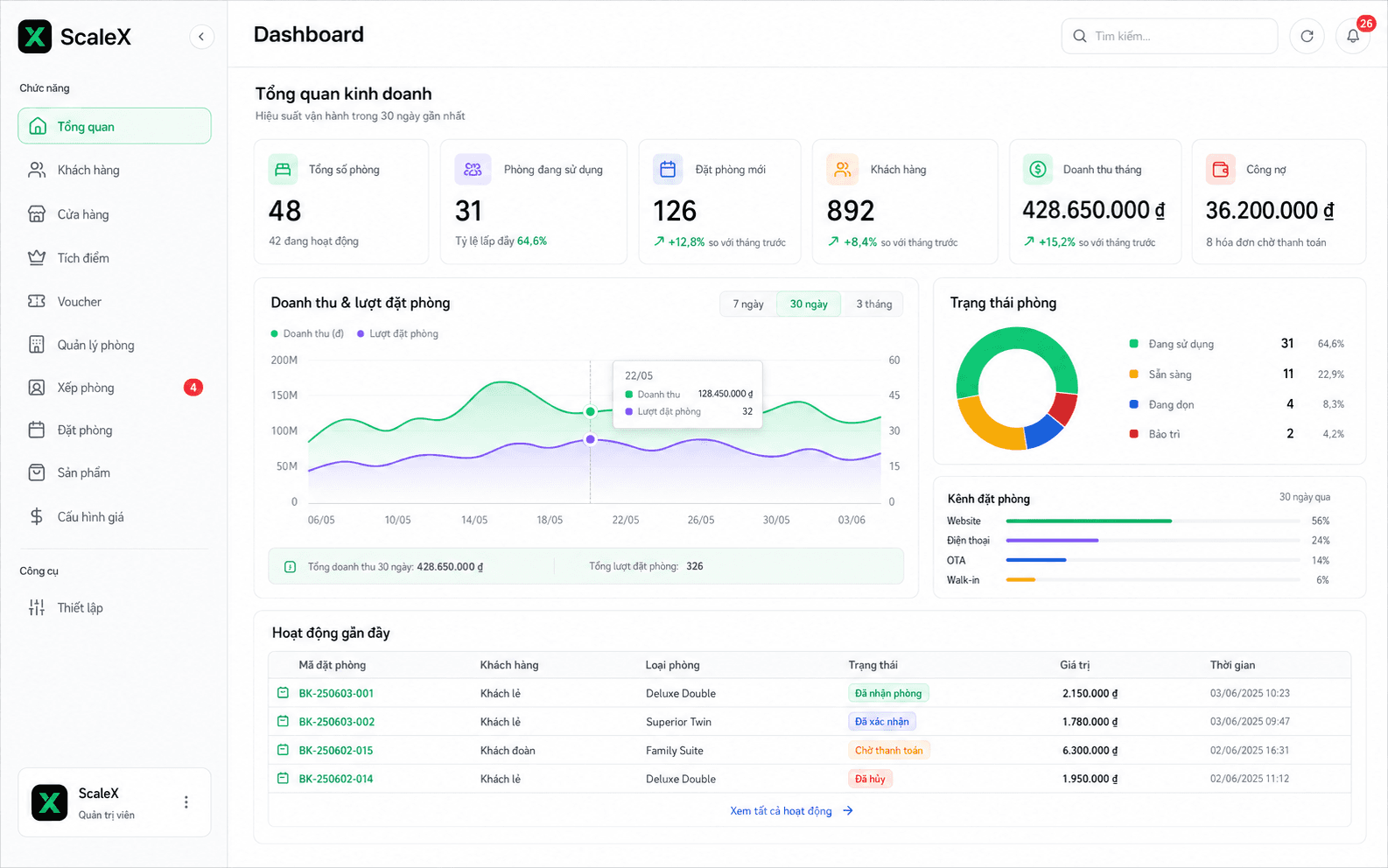The height and width of the screenshot is (868, 1388).
Task: Open Tổng quan in the sidebar
Action: coord(115,126)
